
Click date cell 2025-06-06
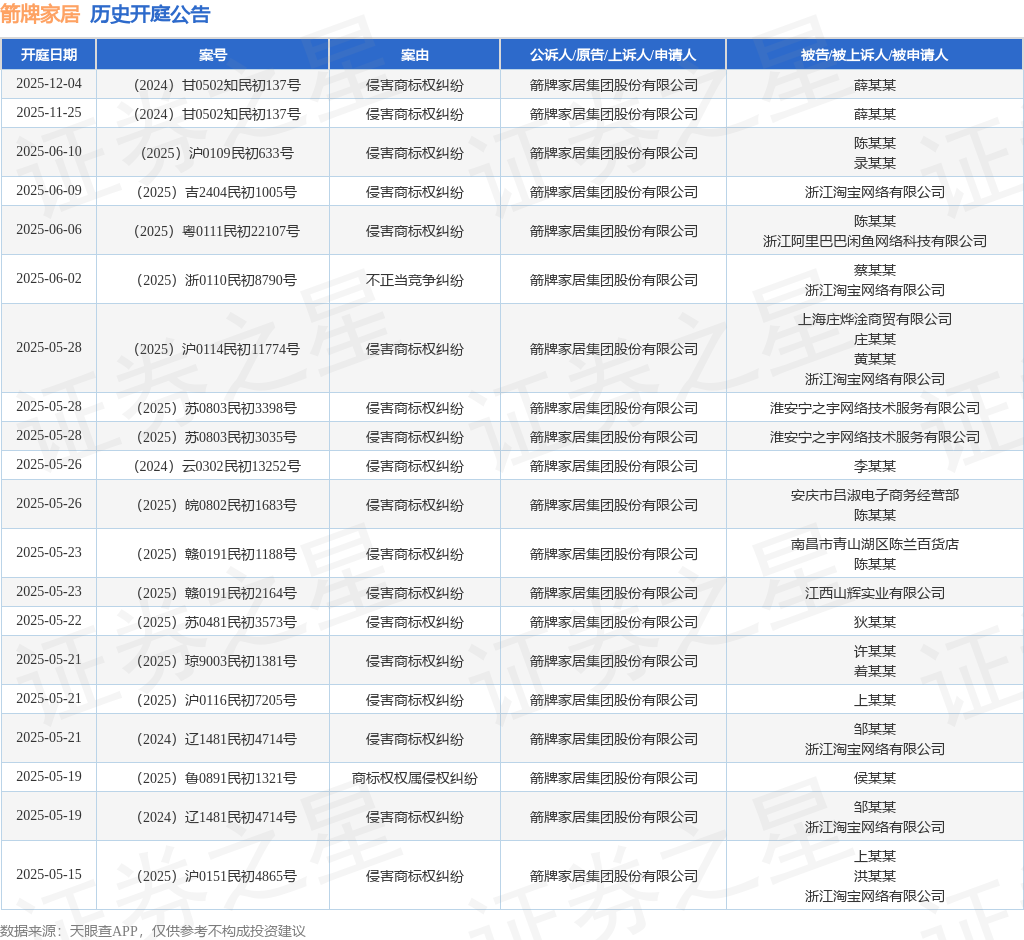(49, 230)
